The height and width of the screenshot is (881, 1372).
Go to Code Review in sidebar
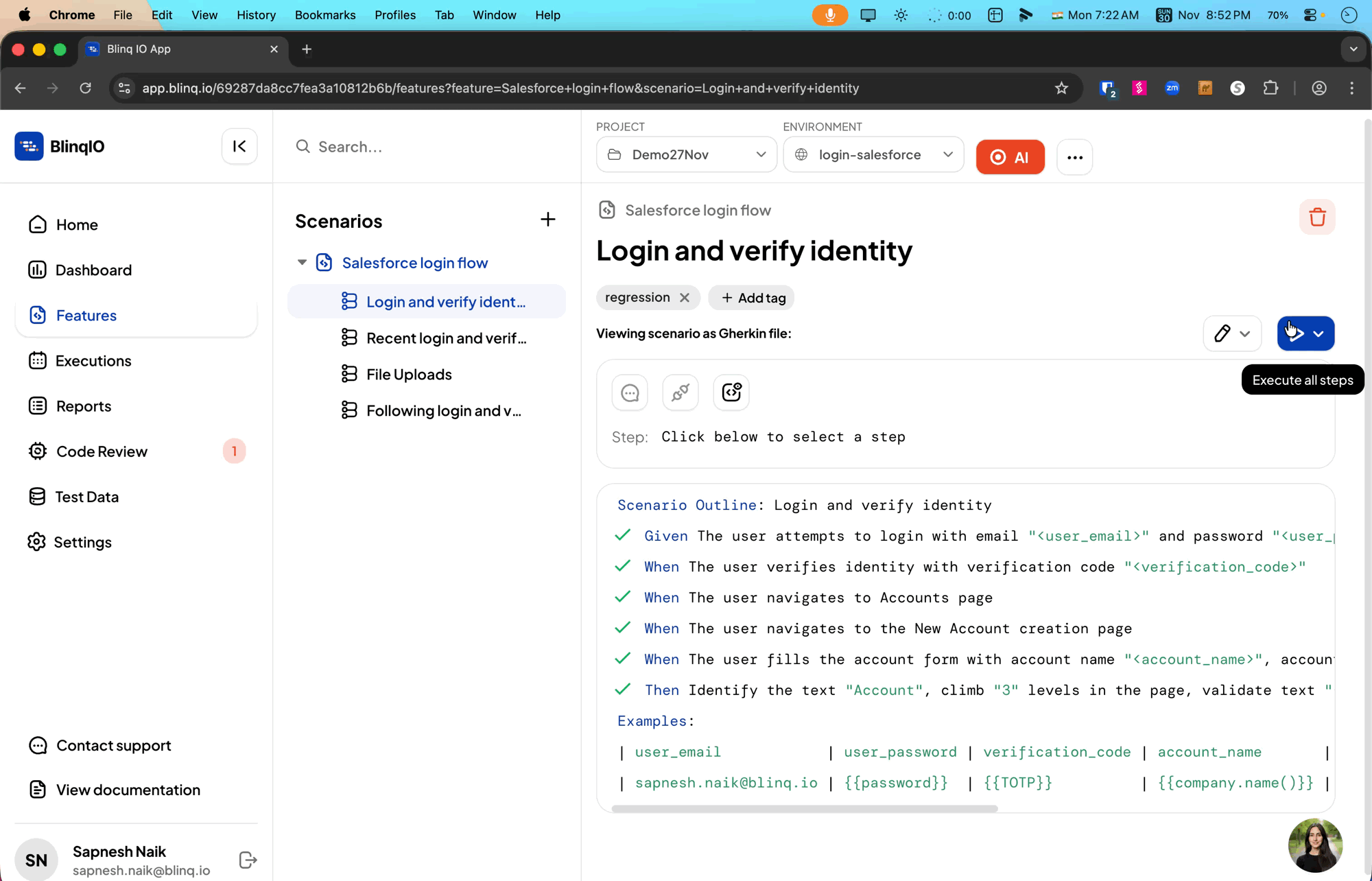[x=102, y=451]
